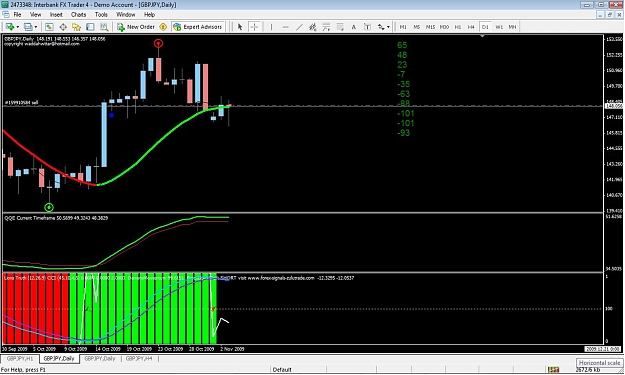Viewport: 625px width, 375px height.
Task: Select the Text (A) tool
Action: (354, 27)
